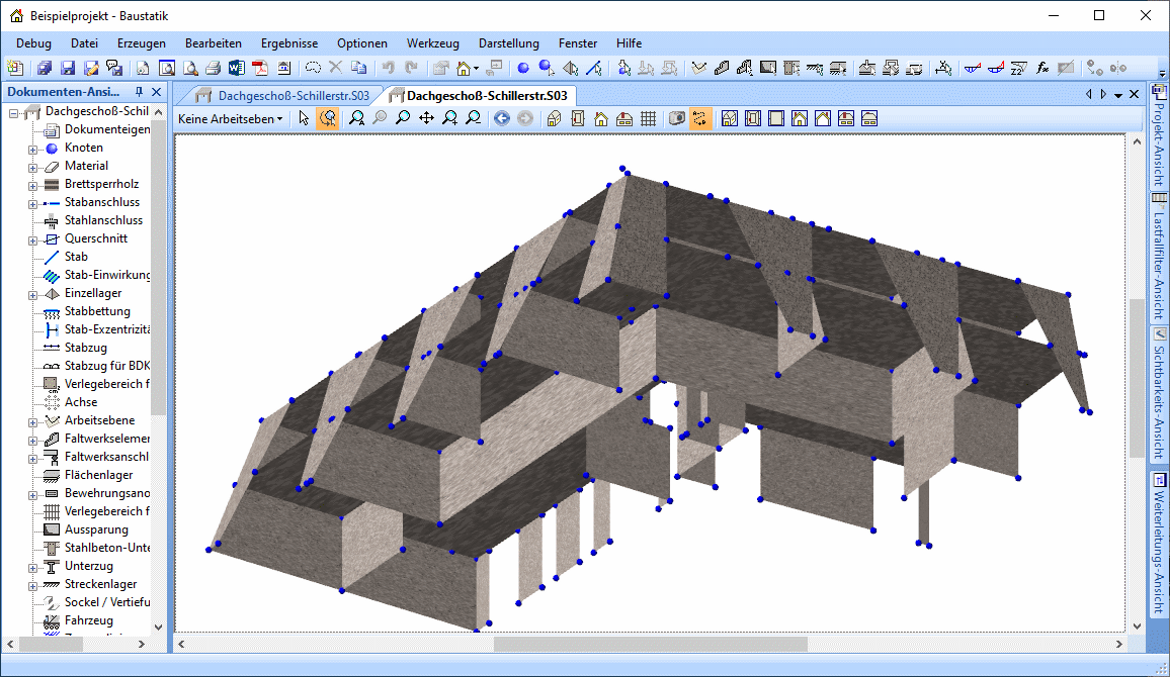
Task: Open the Sichtbarkeits-Ansicht side panel
Action: (1159, 390)
